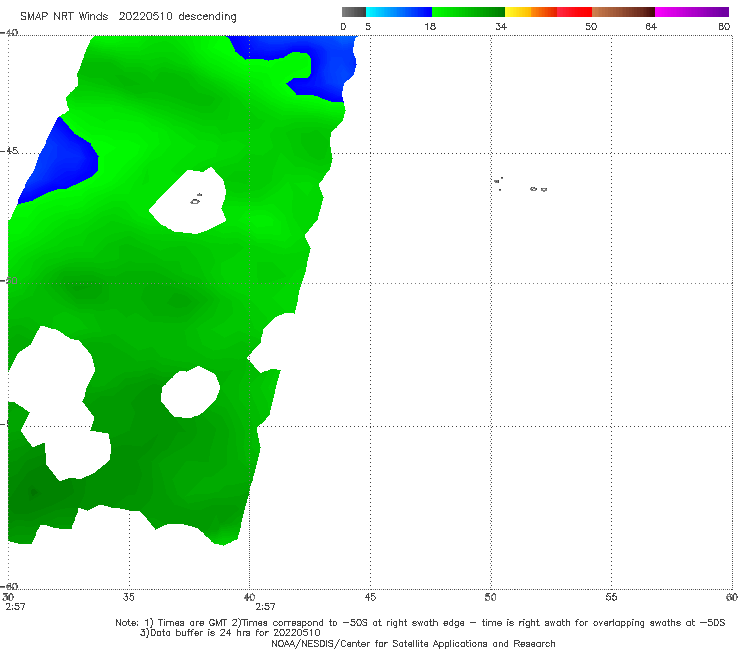Viewport: 740px width, 650px height.
Task: Click longitude axis label "40"
Action: pyautogui.click(x=249, y=597)
